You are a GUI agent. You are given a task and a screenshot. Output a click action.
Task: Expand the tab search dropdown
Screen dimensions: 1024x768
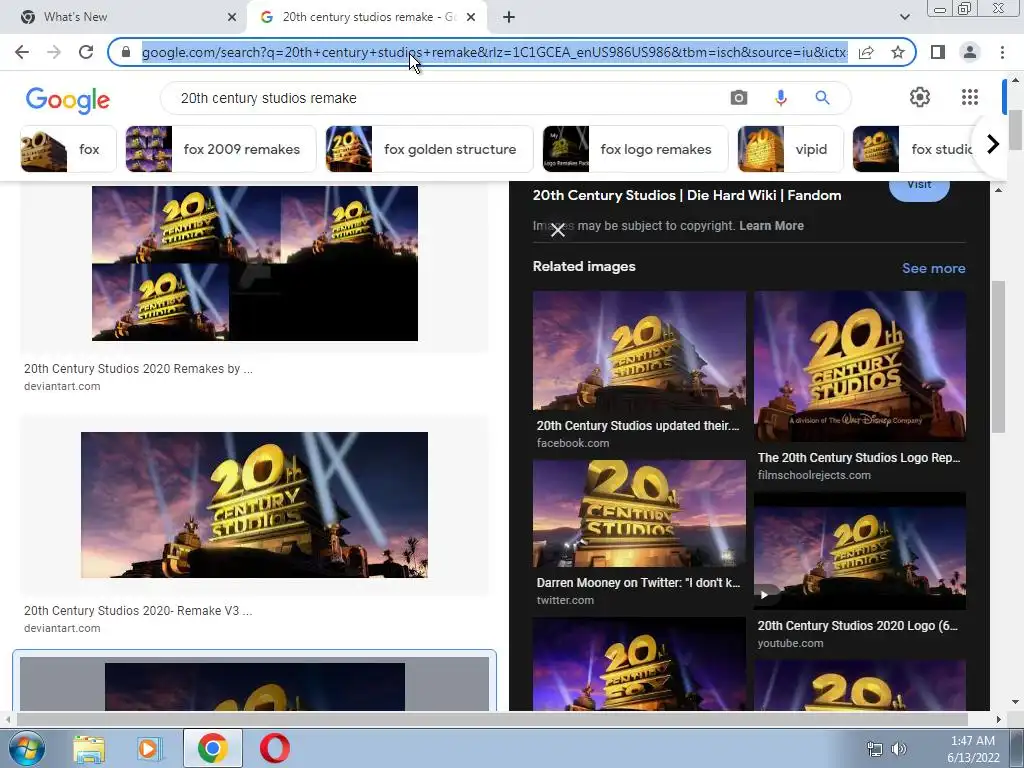tap(904, 17)
